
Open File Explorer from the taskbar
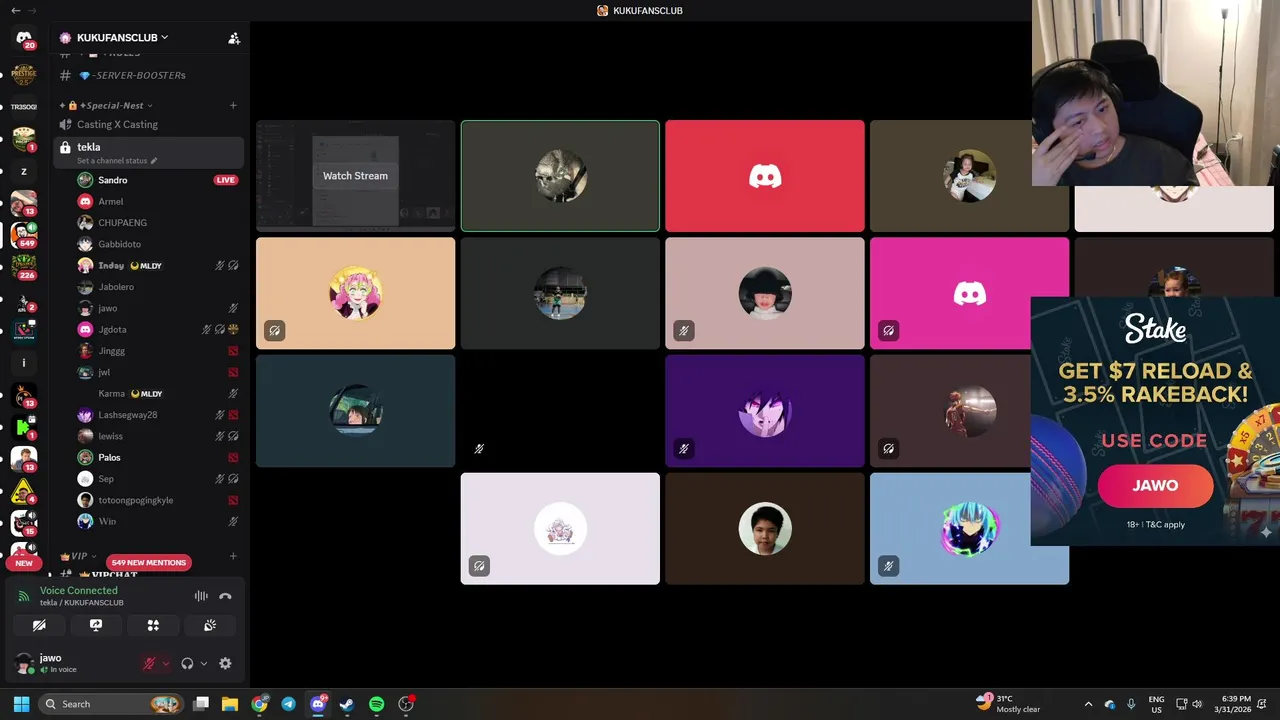[x=230, y=704]
